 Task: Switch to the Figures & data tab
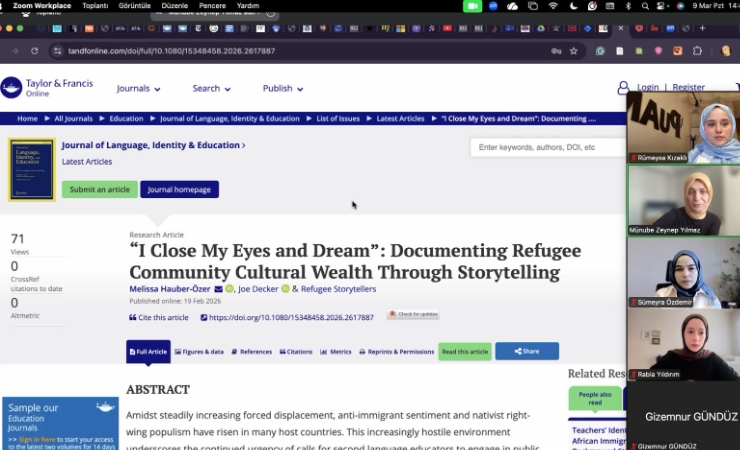coord(199,352)
